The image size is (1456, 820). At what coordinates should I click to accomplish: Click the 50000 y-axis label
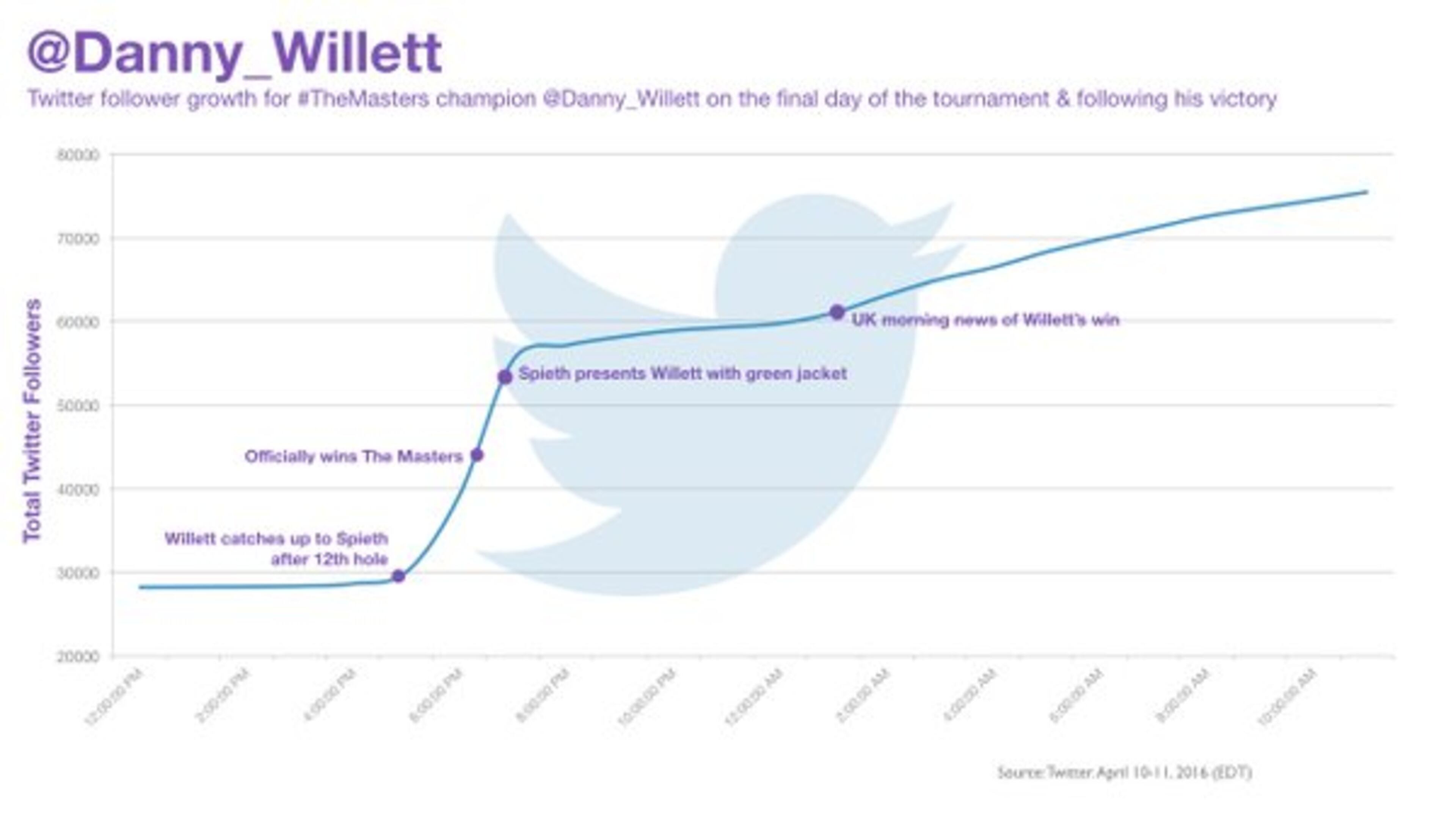pos(78,406)
